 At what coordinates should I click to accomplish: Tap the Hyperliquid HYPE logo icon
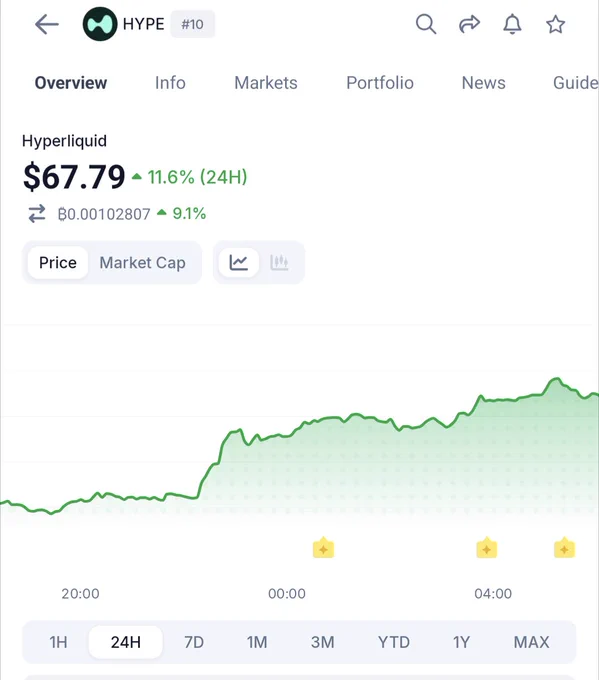click(x=100, y=24)
